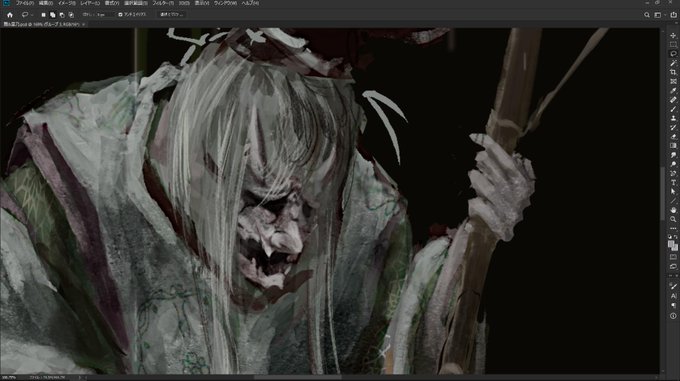Open the Window (ウィンドウ) menu
680x381 pixels.
tap(225, 3)
